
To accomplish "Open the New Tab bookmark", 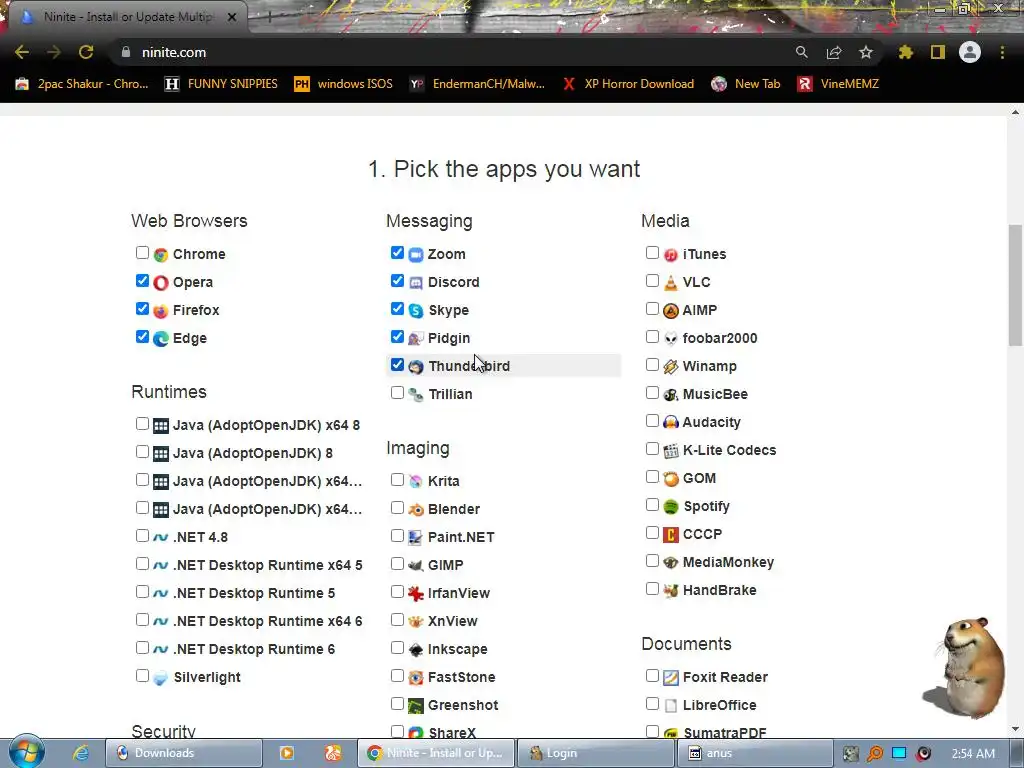I will [x=746, y=84].
